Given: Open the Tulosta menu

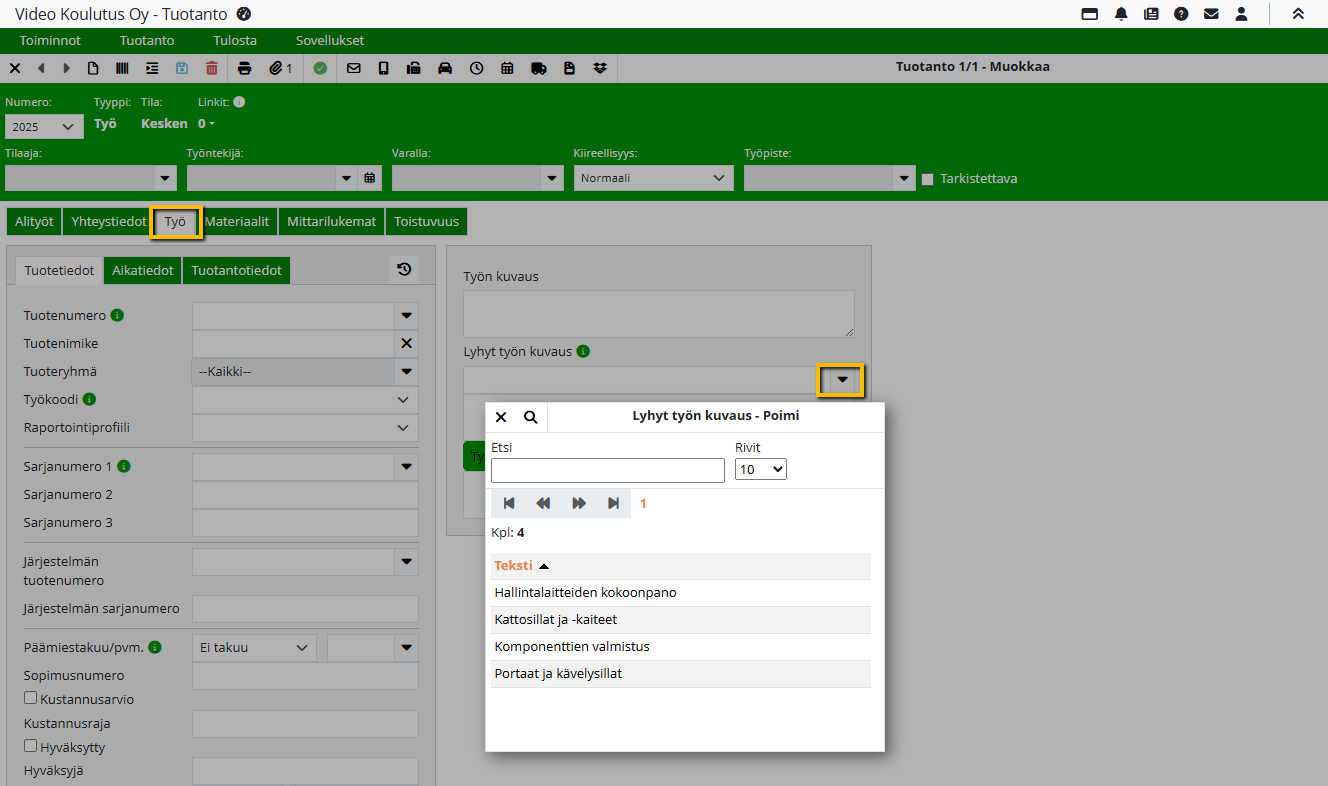Looking at the screenshot, I should (x=235, y=41).
